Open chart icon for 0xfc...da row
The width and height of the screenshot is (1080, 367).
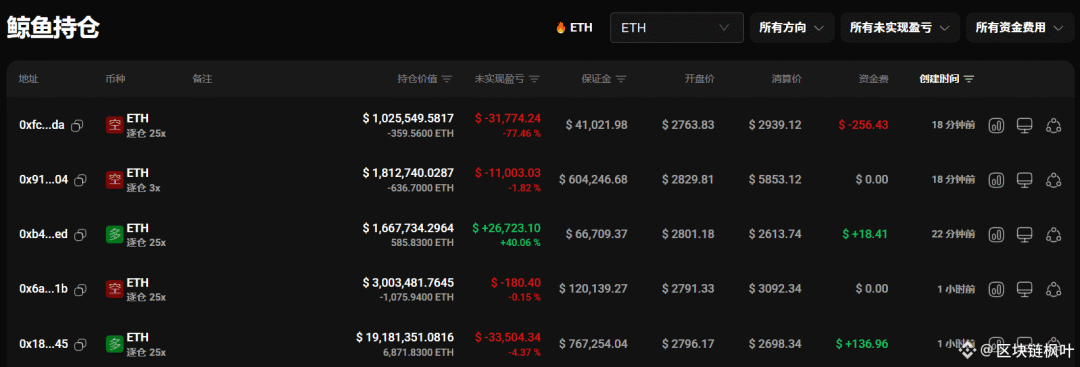997,125
